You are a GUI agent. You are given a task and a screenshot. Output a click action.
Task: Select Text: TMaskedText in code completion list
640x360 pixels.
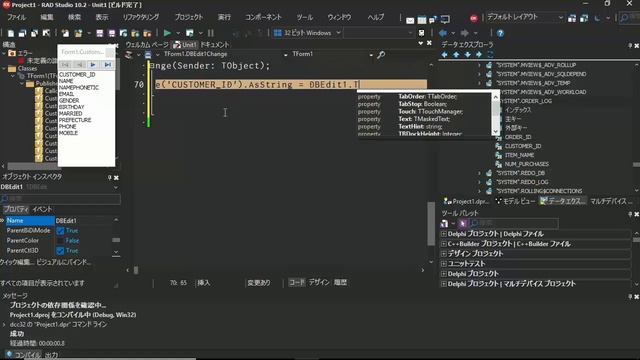coord(424,119)
